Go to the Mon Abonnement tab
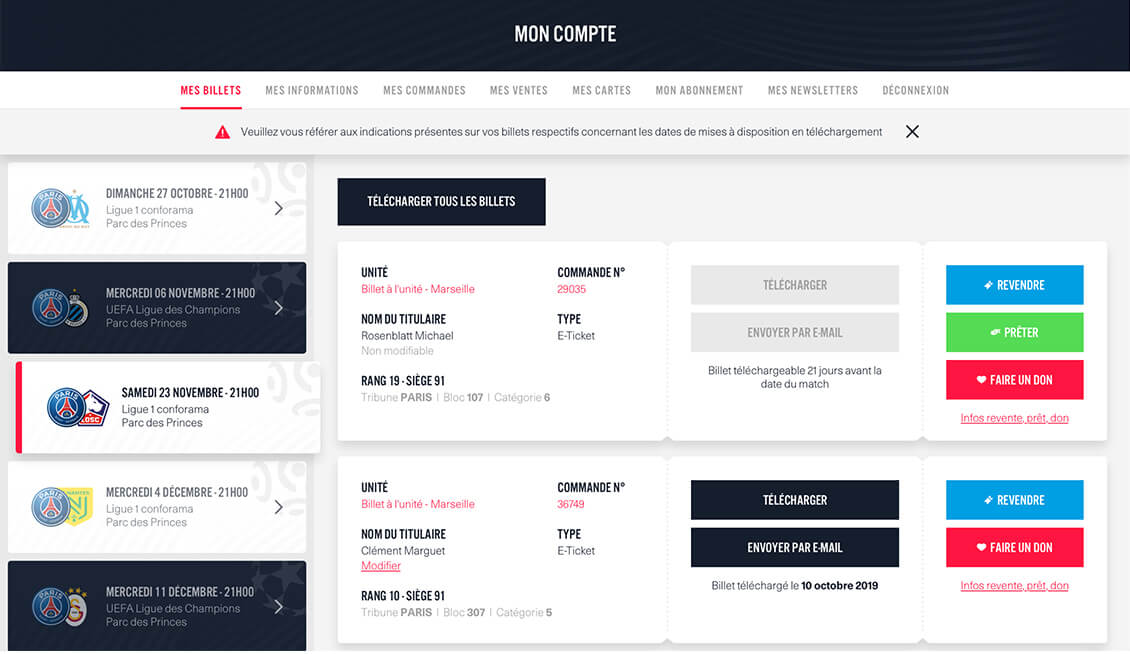The width and height of the screenshot is (1130, 654). tap(699, 90)
